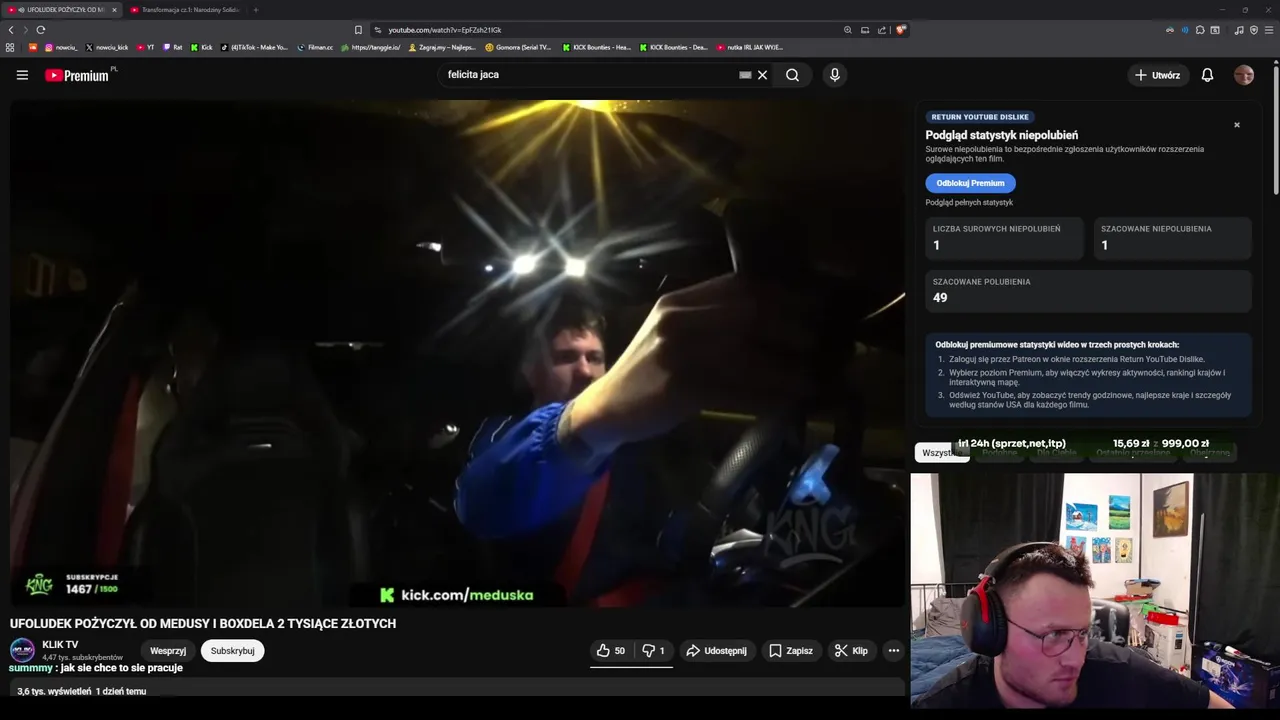Create a clip with Klip button
Image resolution: width=1280 pixels, height=720 pixels.
pos(851,651)
